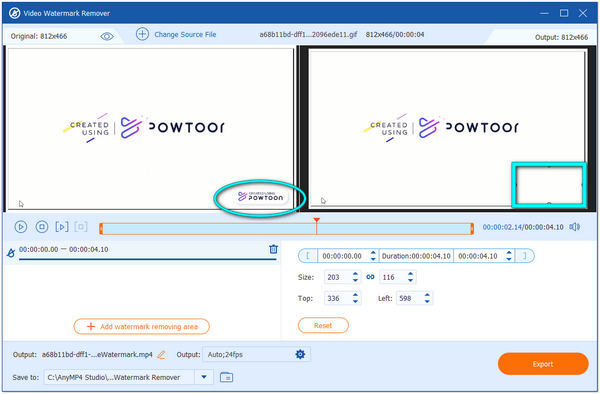Play the video preview
600x394 pixels.
(x=21, y=227)
